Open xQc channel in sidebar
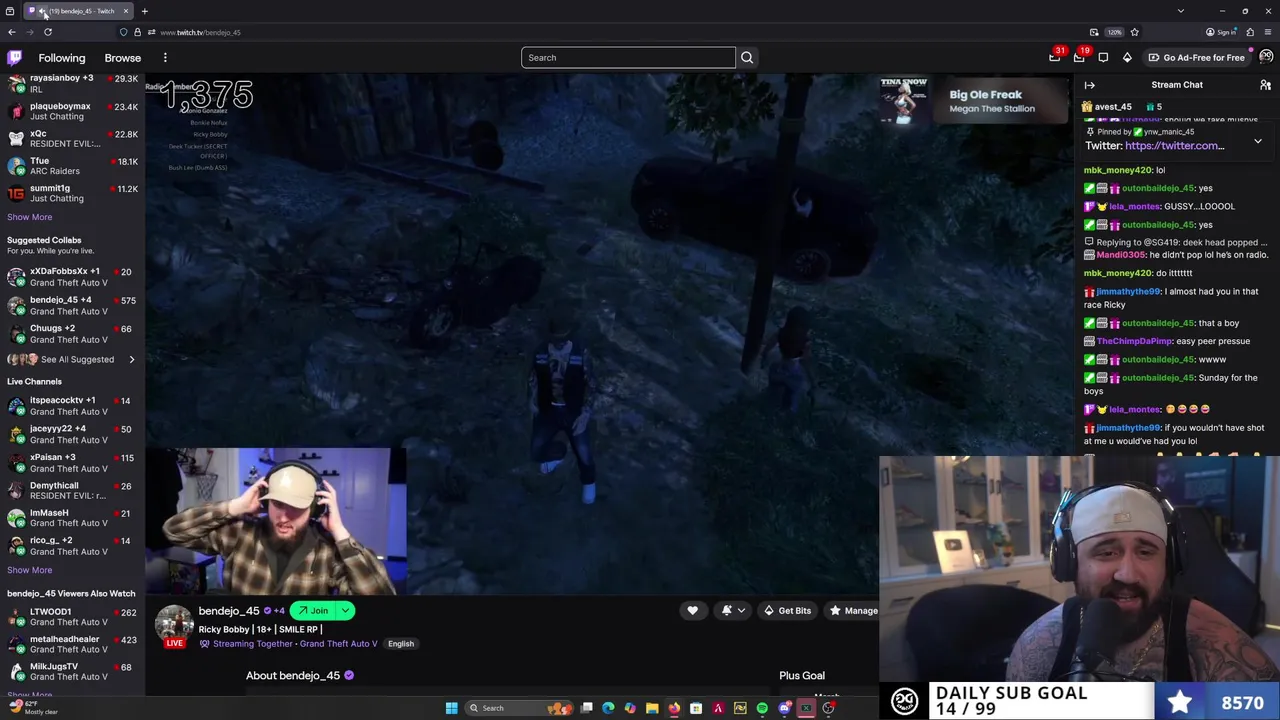The image size is (1280, 720). pyautogui.click(x=72, y=138)
